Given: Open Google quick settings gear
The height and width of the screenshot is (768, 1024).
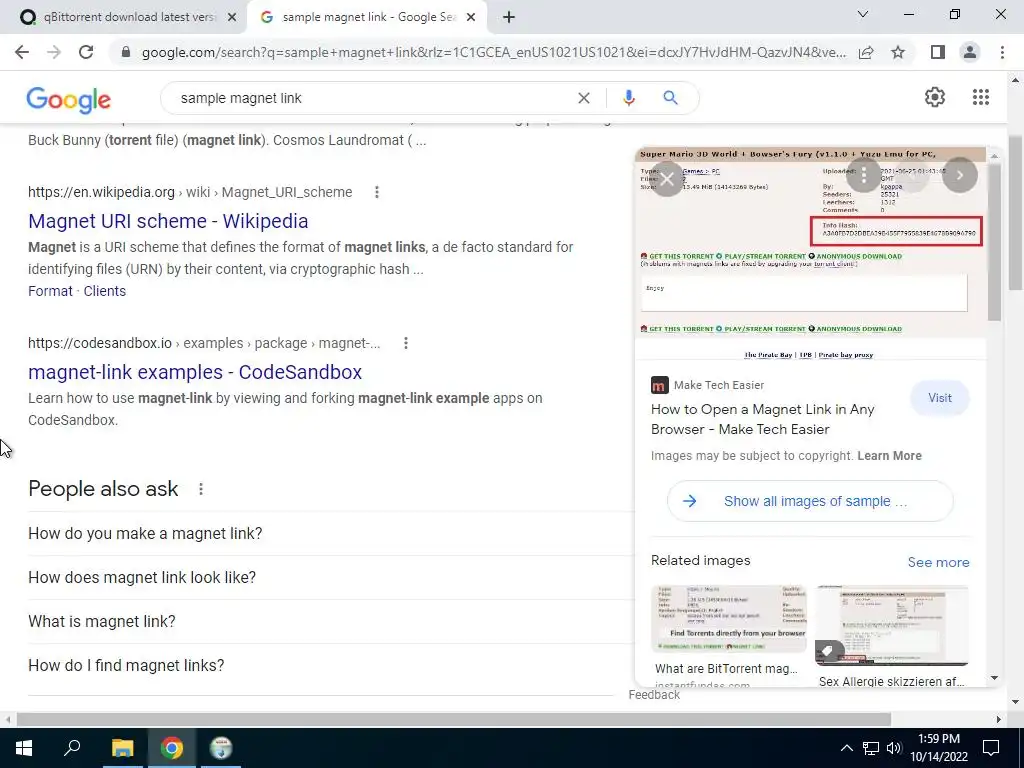Looking at the screenshot, I should pos(935,97).
